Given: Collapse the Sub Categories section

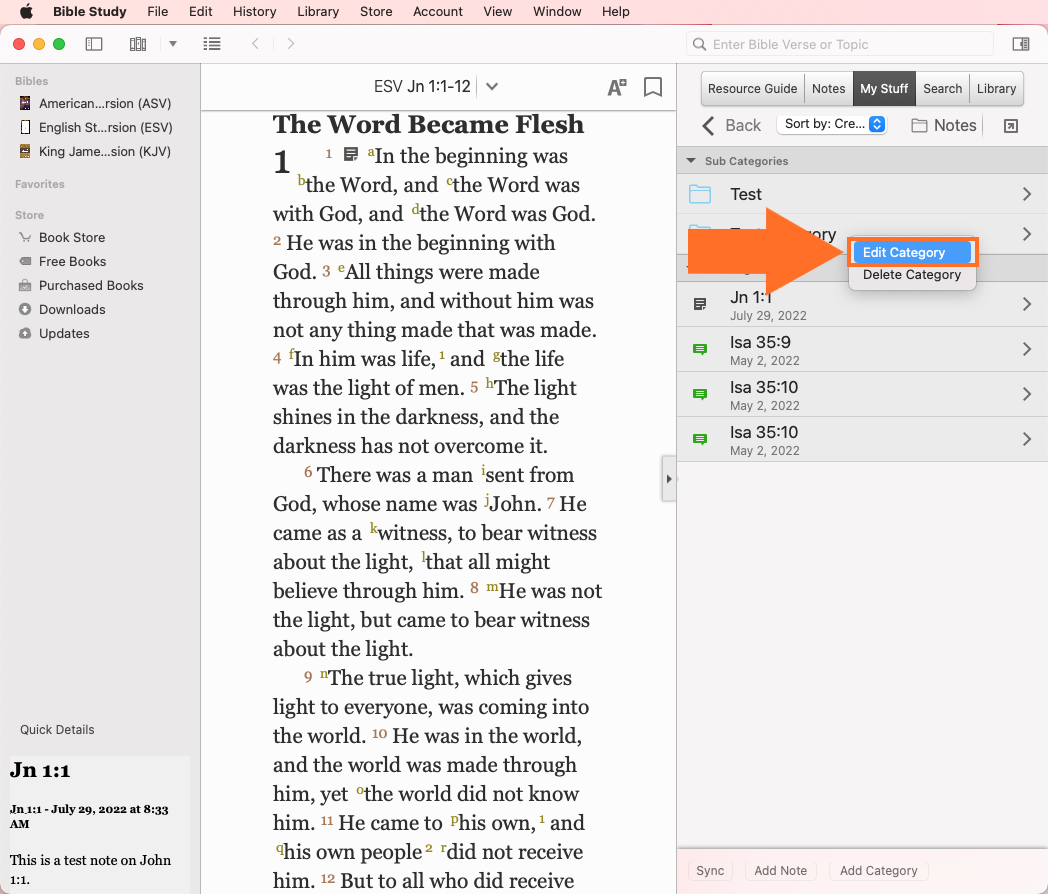Looking at the screenshot, I should [x=690, y=161].
